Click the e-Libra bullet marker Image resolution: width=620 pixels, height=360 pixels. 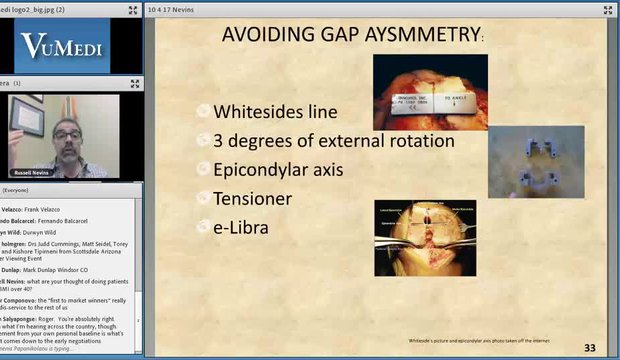pos(203,227)
